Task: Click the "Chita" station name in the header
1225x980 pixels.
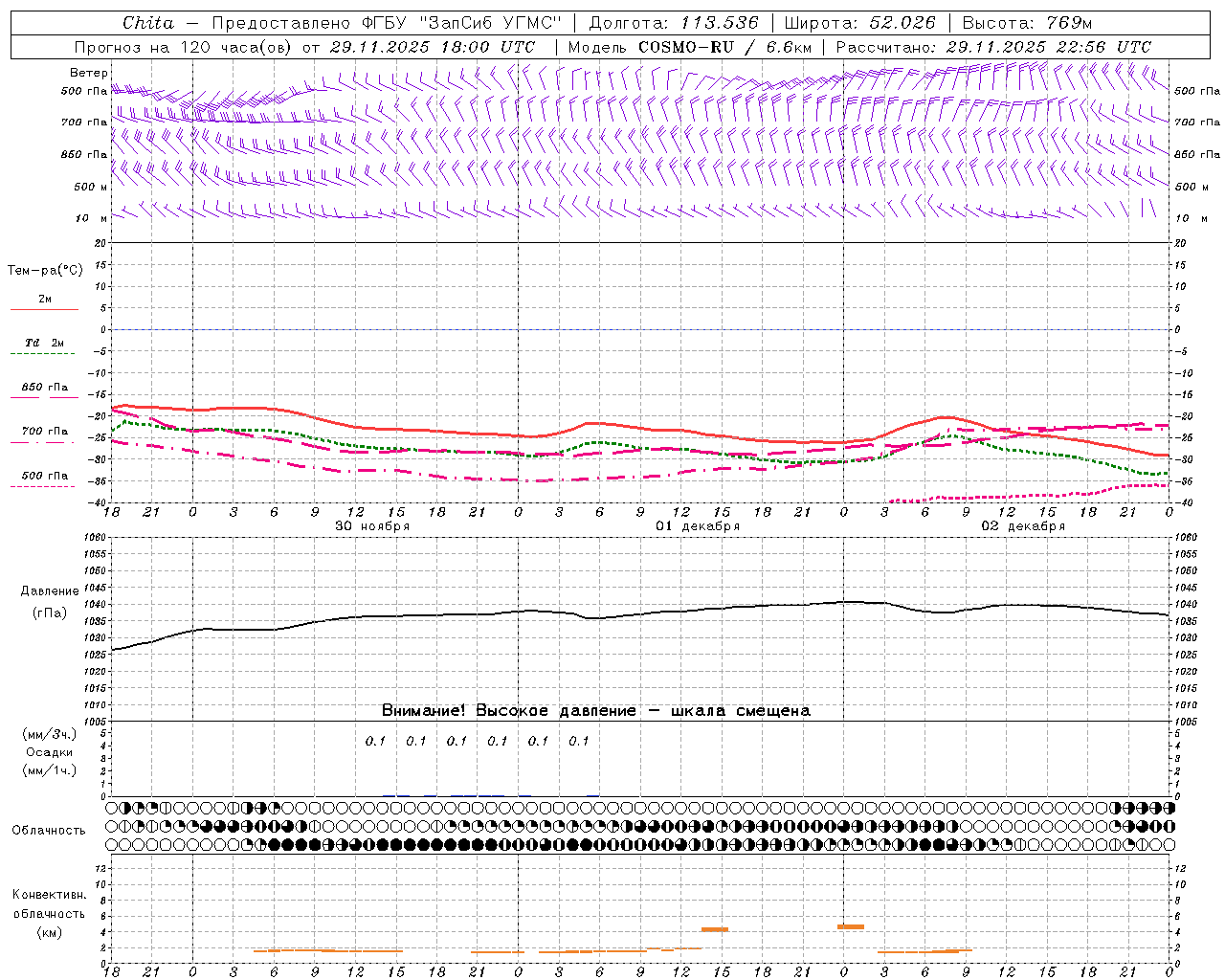Action: point(148,23)
